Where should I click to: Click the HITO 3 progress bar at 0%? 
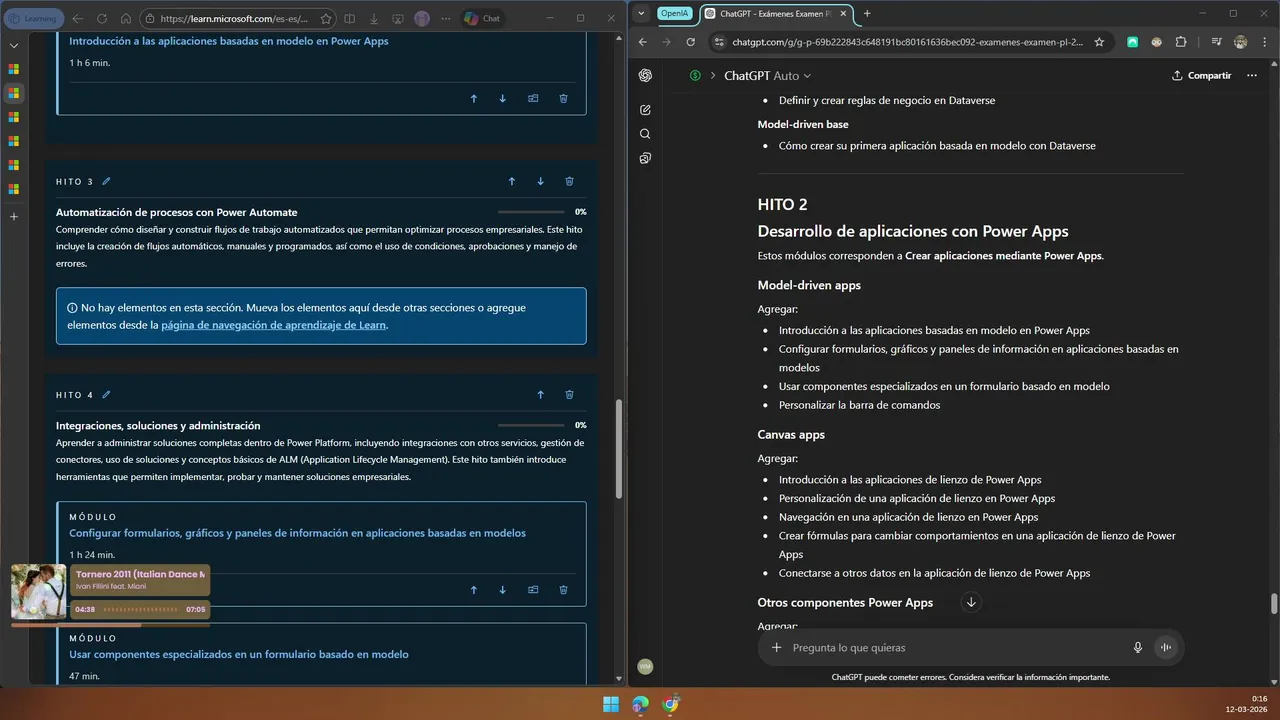(531, 212)
